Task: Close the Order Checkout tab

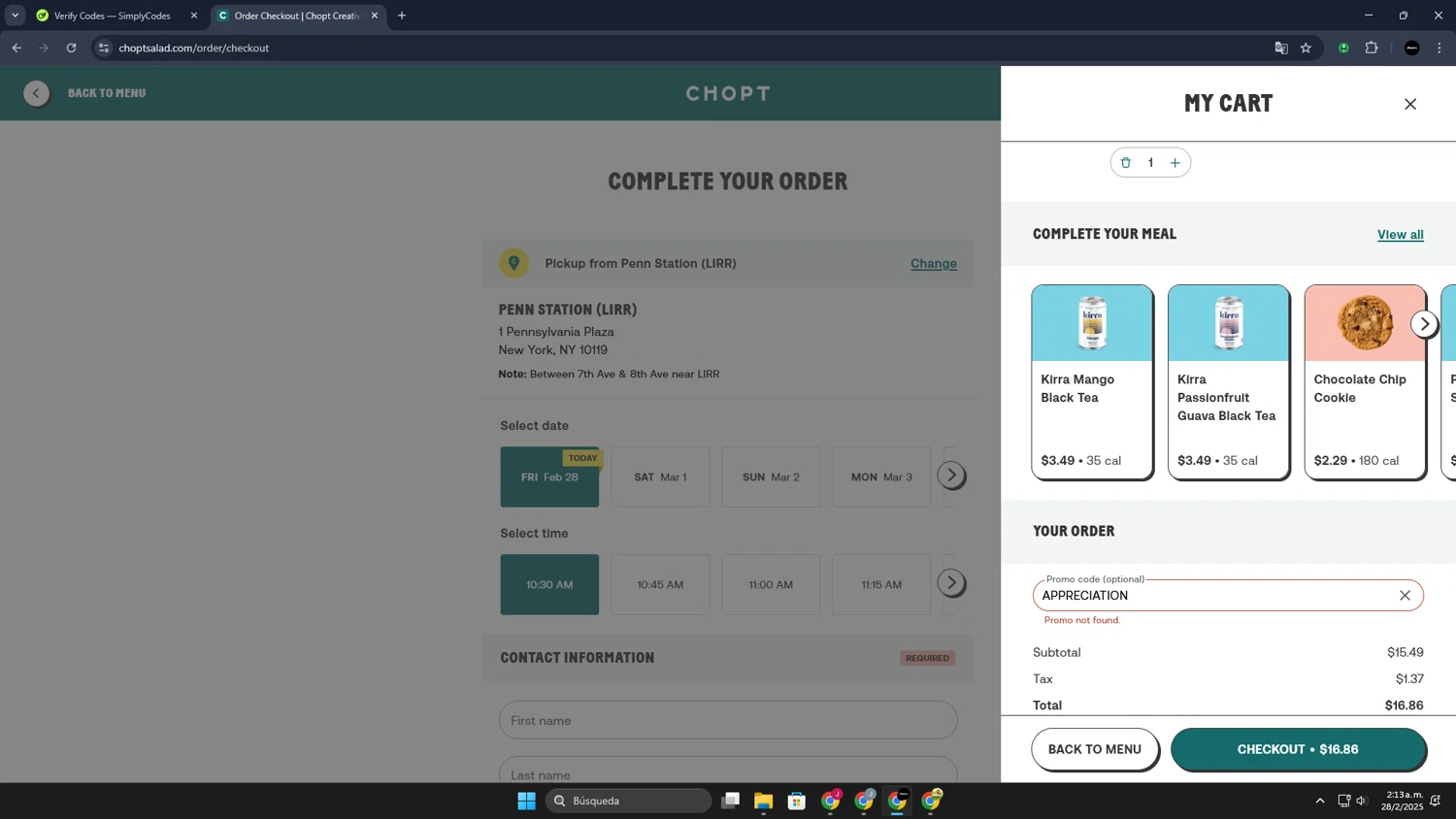Action: pos(375,16)
